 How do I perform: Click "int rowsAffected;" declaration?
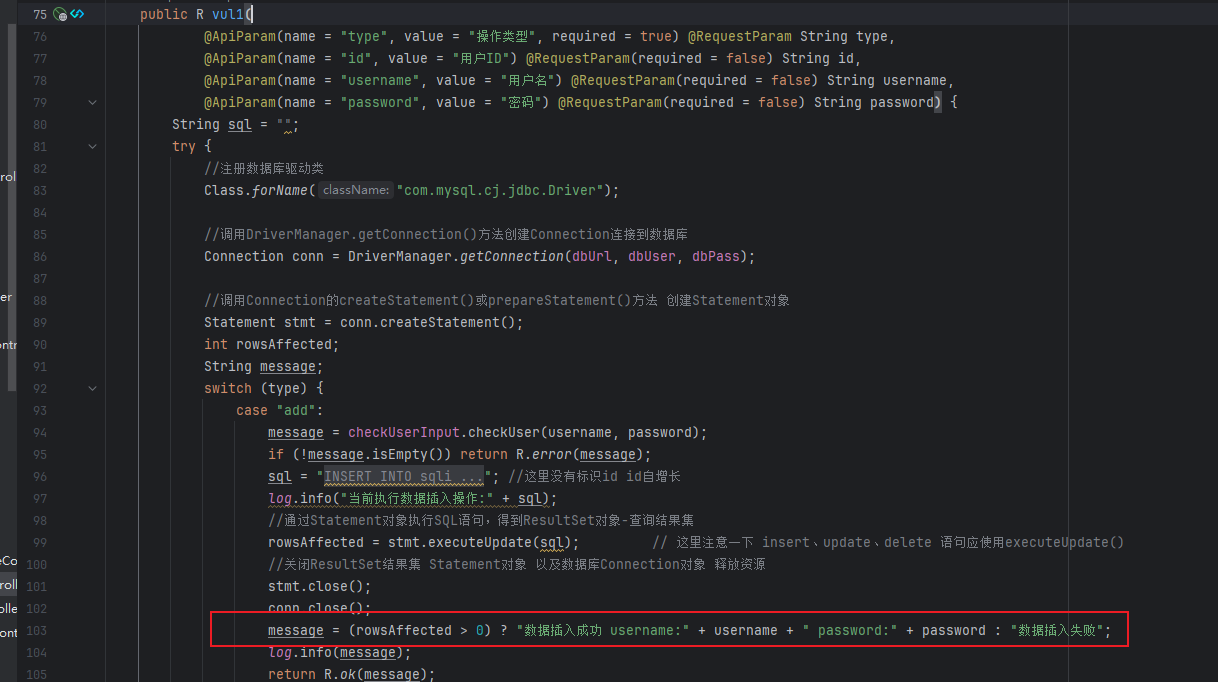point(272,344)
